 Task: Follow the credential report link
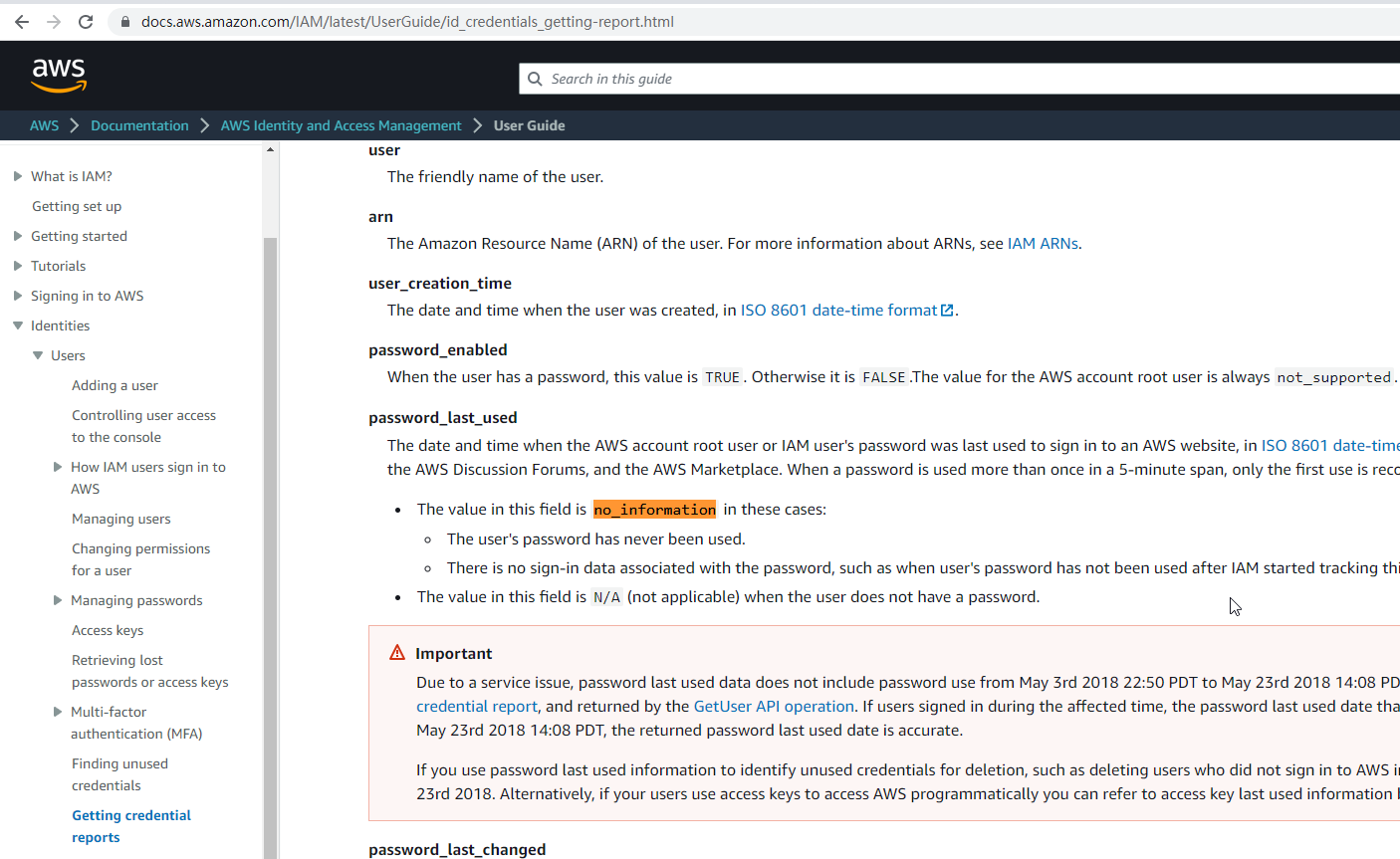[x=477, y=707]
